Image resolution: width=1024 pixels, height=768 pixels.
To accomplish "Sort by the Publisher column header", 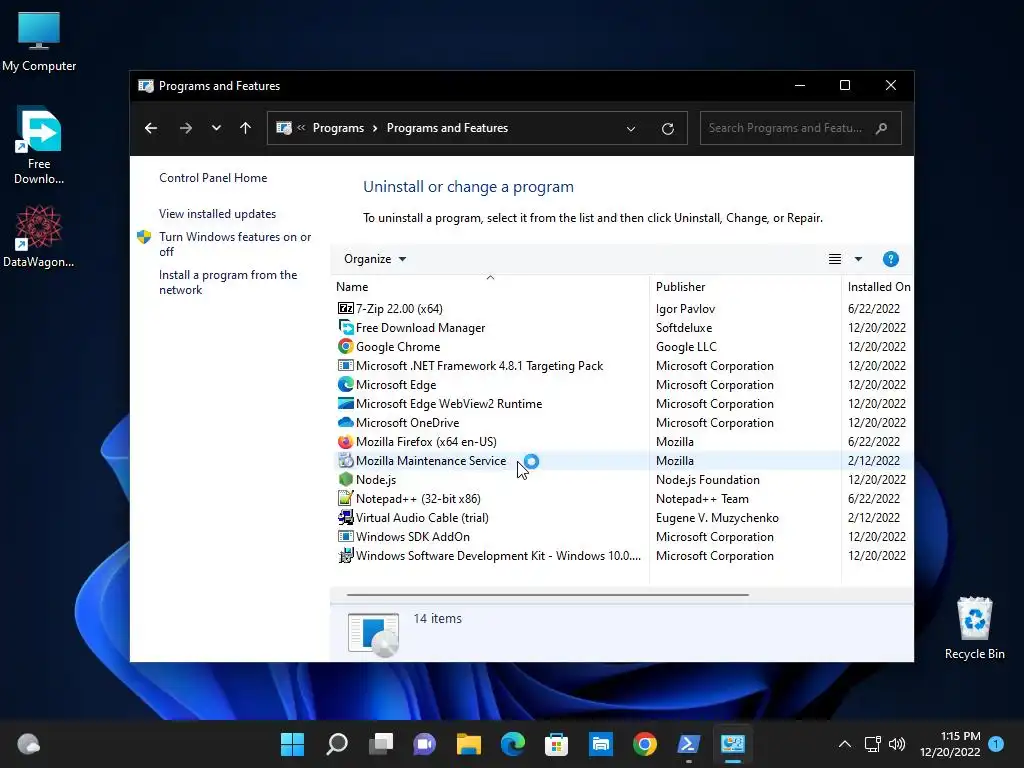I will [680, 287].
